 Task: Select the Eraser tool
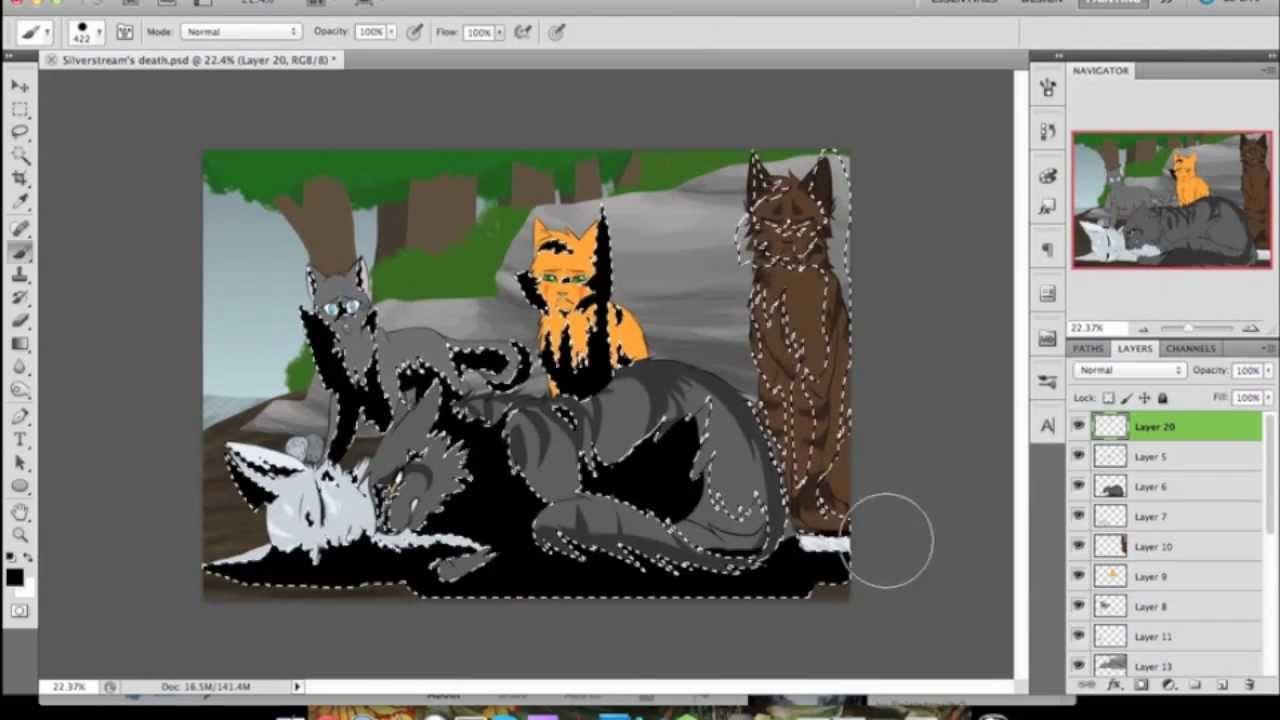click(20, 321)
